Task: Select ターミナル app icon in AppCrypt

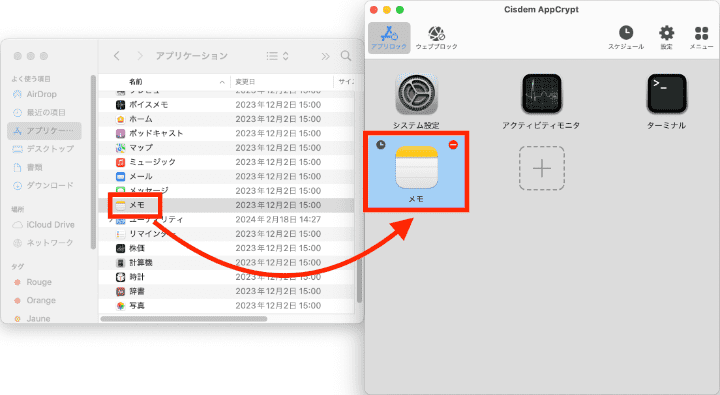Action: pos(667,94)
